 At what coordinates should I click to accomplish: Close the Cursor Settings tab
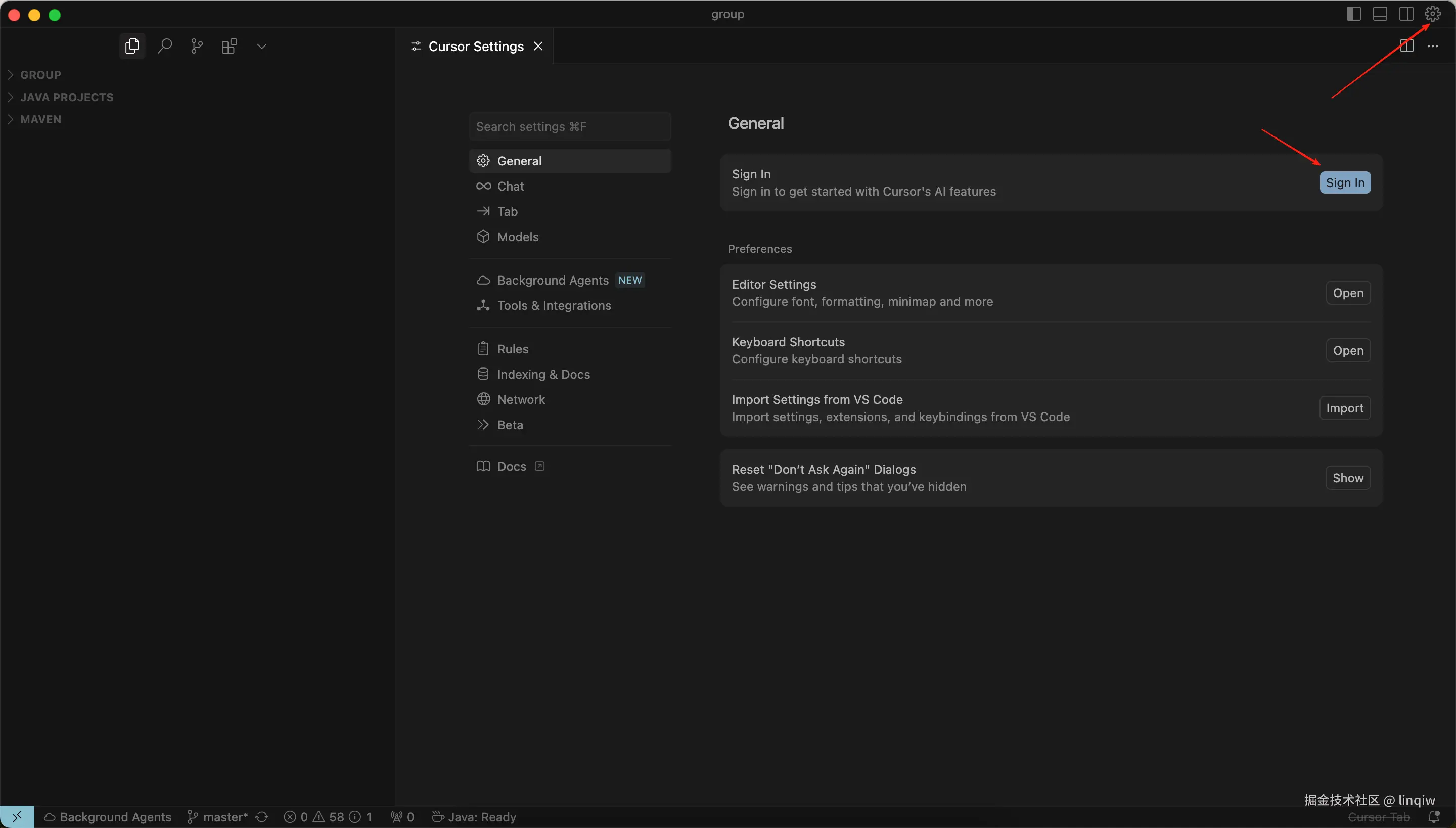(538, 46)
